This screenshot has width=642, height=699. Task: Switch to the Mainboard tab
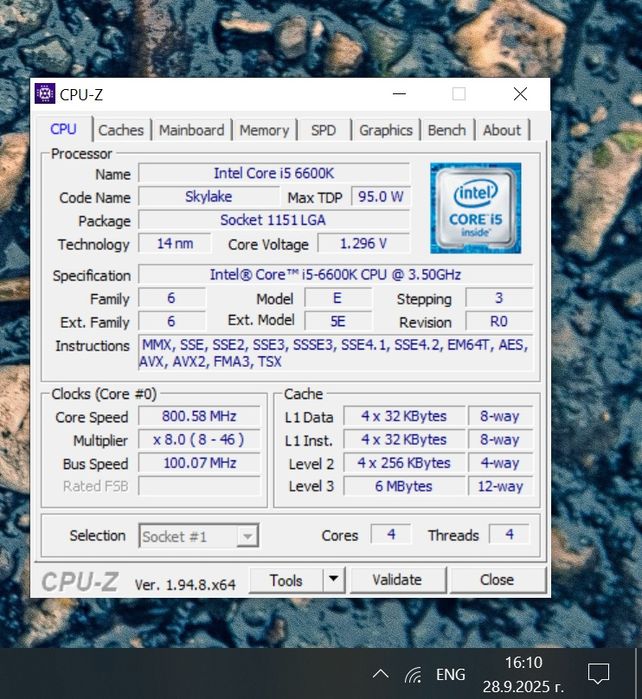click(192, 130)
